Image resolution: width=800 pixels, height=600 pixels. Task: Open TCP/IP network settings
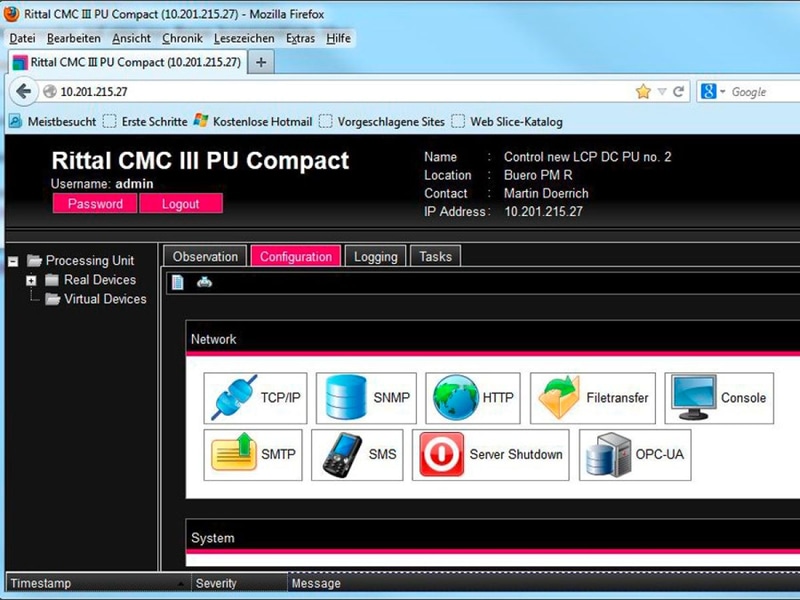(255, 398)
